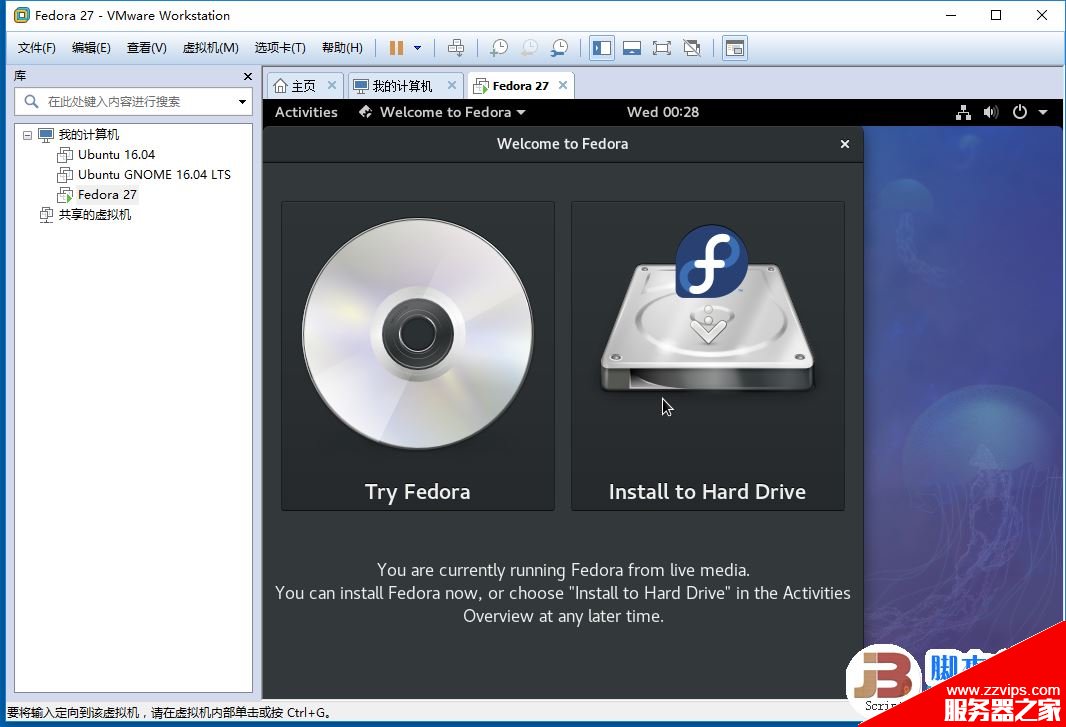The width and height of the screenshot is (1066, 727).
Task: Toggle the library sidebar view icon
Action: [602, 48]
